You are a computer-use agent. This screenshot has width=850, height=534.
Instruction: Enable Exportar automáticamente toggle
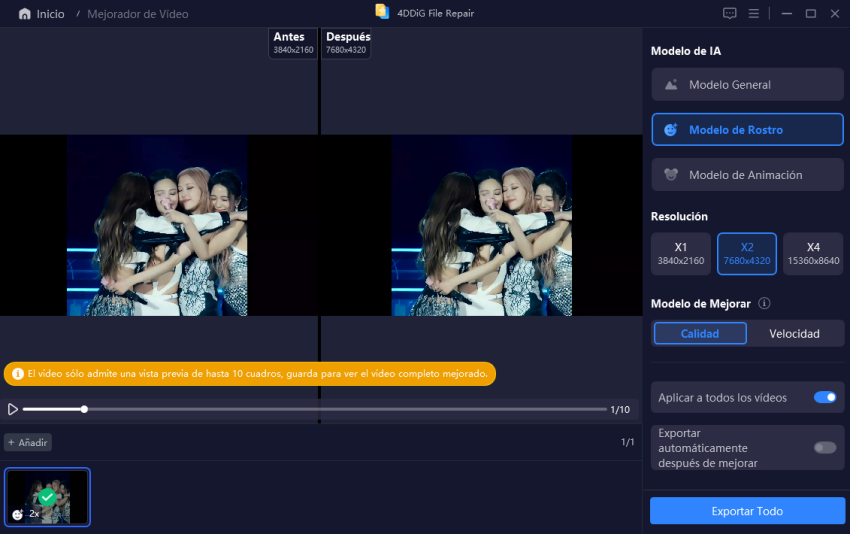[x=825, y=448]
